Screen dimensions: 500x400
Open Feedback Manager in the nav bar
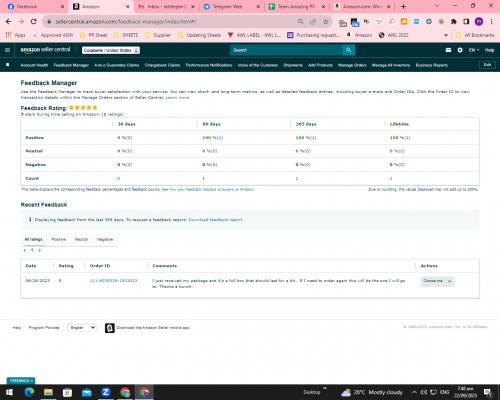71,65
